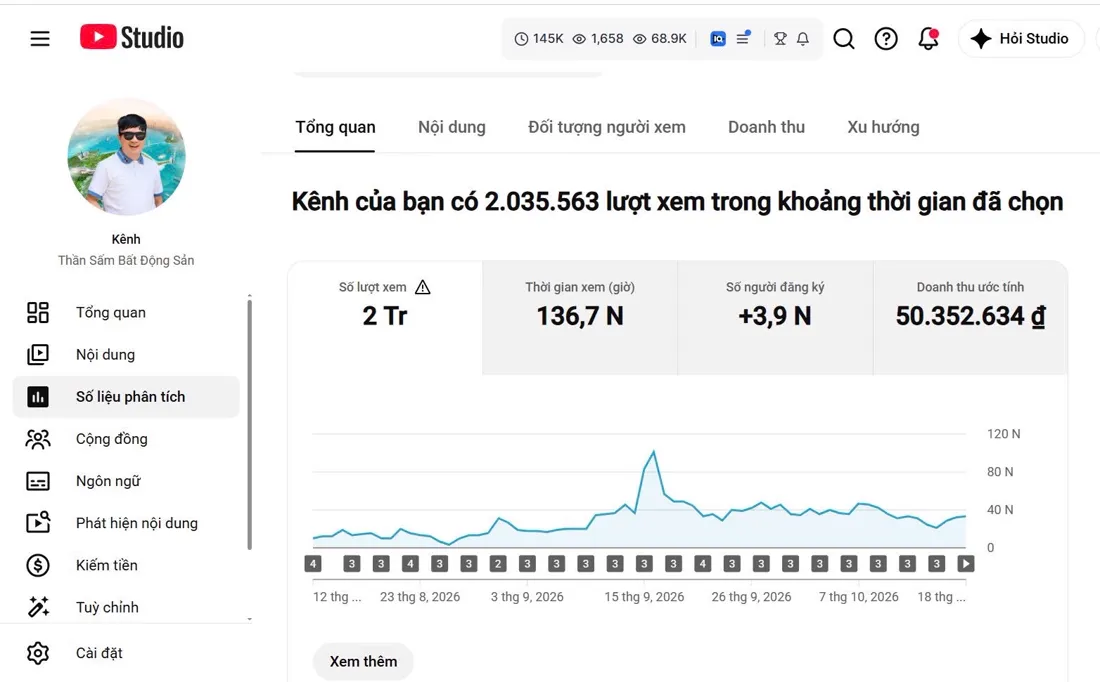
Task: Switch to Đối tượng người xem tab
Action: pyautogui.click(x=607, y=127)
